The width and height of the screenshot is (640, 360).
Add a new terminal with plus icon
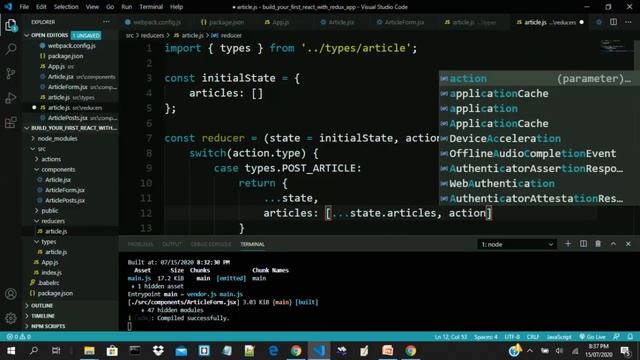(x=568, y=244)
